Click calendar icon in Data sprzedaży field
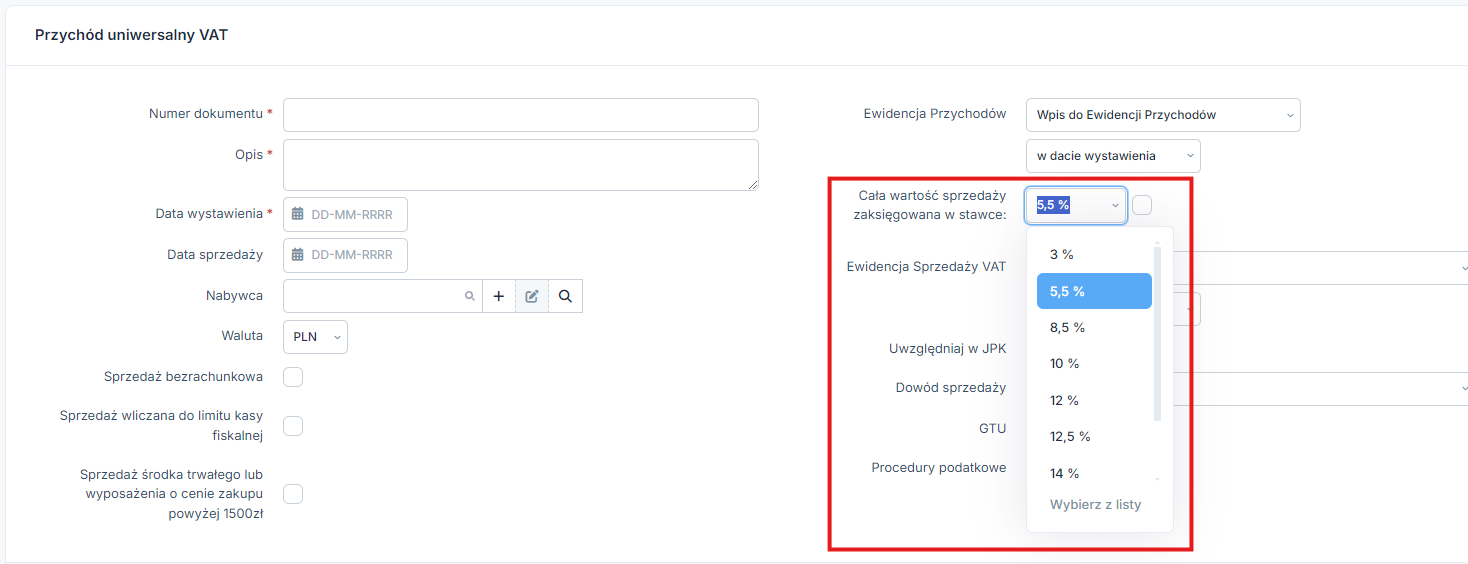Viewport: 1468px width, 564px height. (298, 255)
